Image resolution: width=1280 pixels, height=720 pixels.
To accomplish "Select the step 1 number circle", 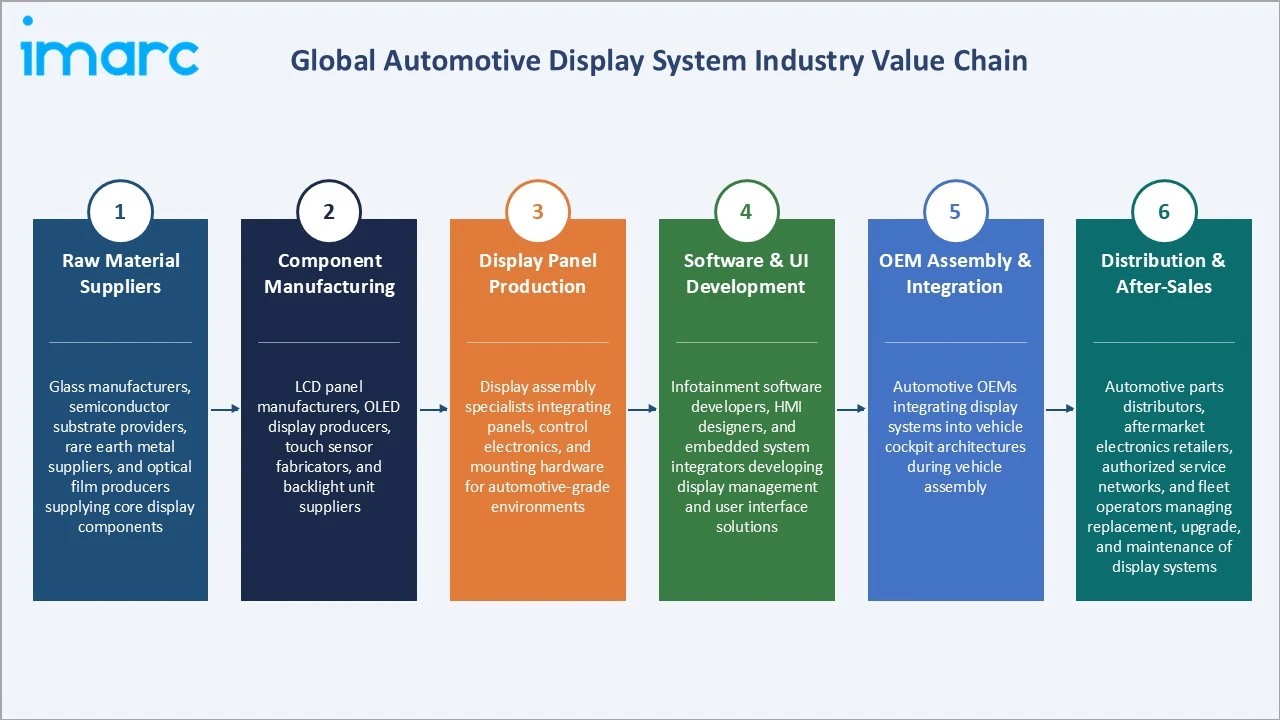I will [120, 212].
